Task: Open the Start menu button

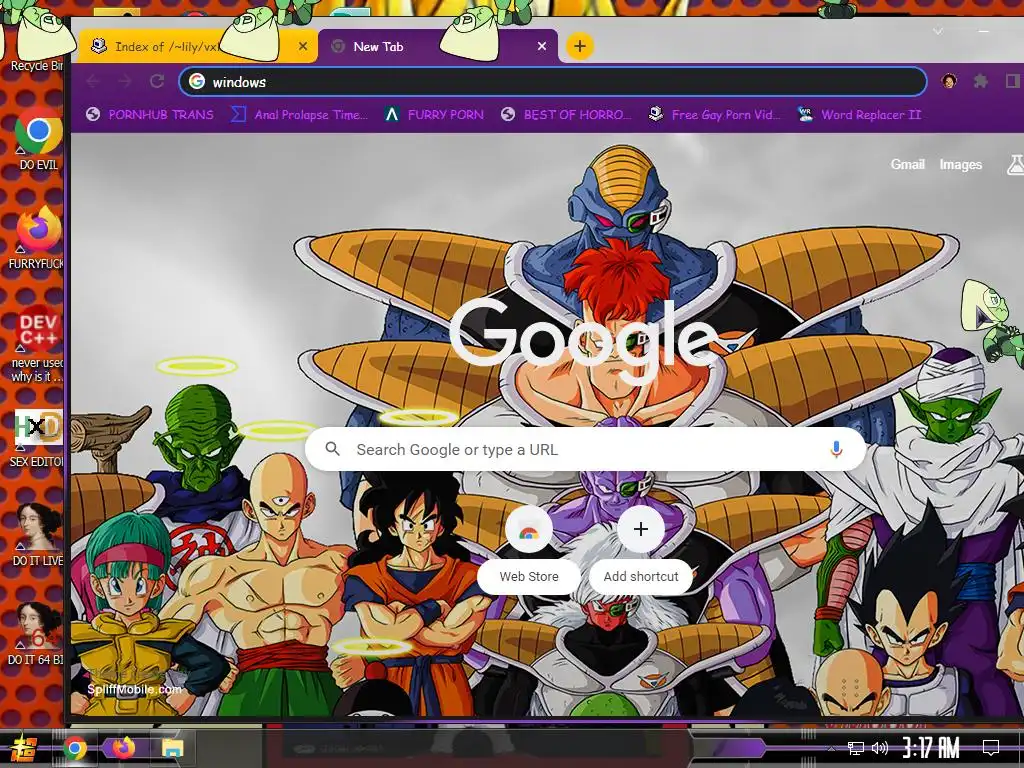Action: point(24,747)
